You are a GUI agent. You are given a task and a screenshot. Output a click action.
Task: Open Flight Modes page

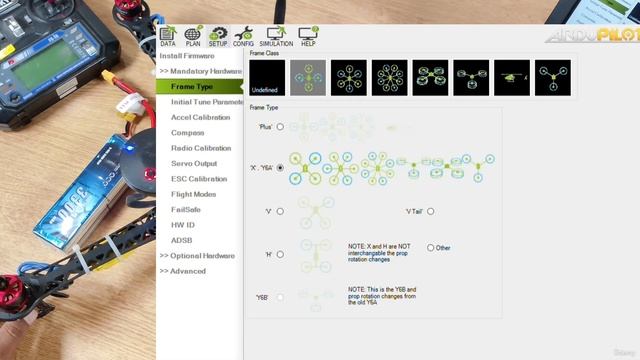pos(193,194)
